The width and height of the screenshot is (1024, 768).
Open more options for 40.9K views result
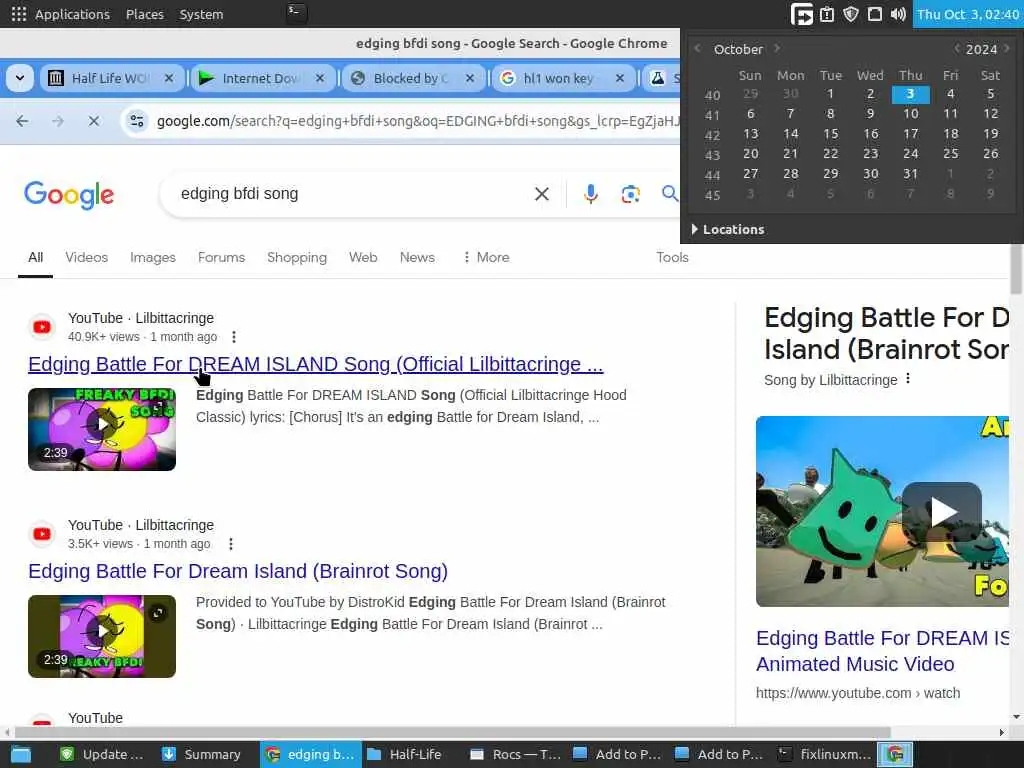[x=234, y=337]
